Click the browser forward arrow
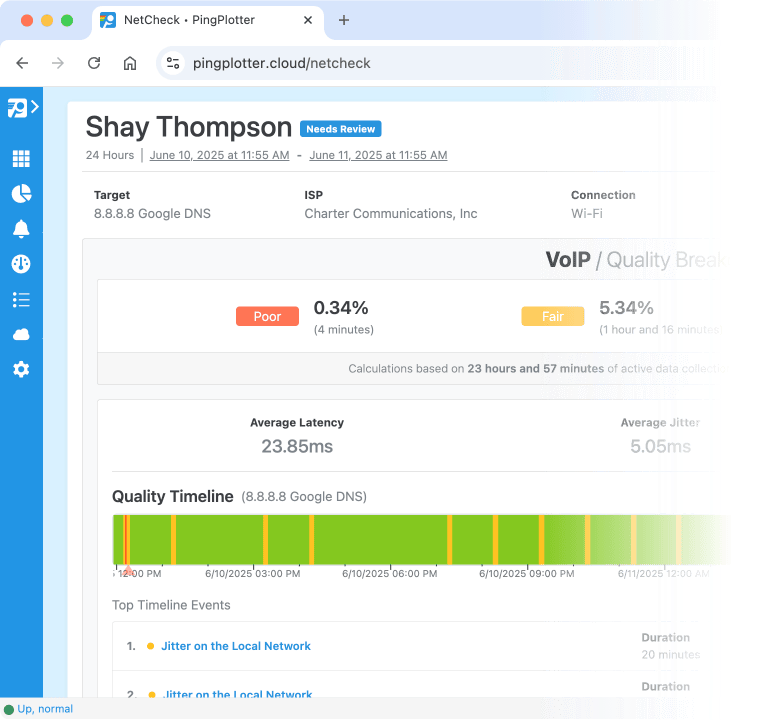The height and width of the screenshot is (720, 770). click(x=58, y=63)
